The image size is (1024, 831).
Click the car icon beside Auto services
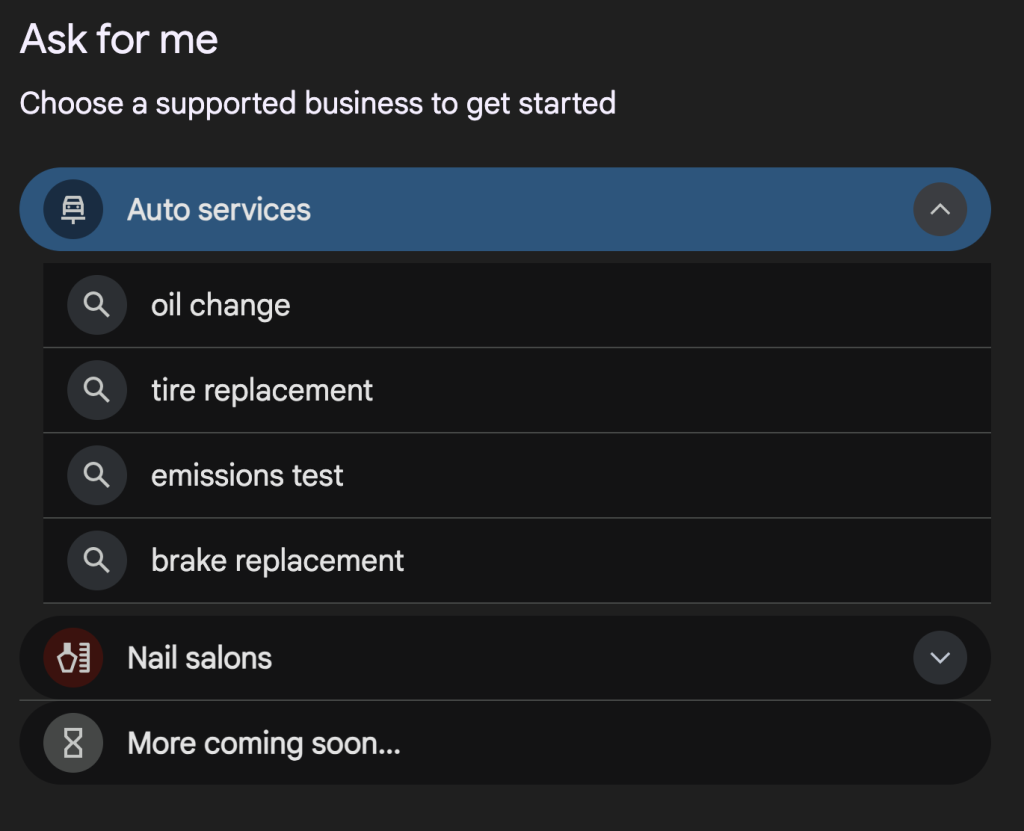coord(73,209)
